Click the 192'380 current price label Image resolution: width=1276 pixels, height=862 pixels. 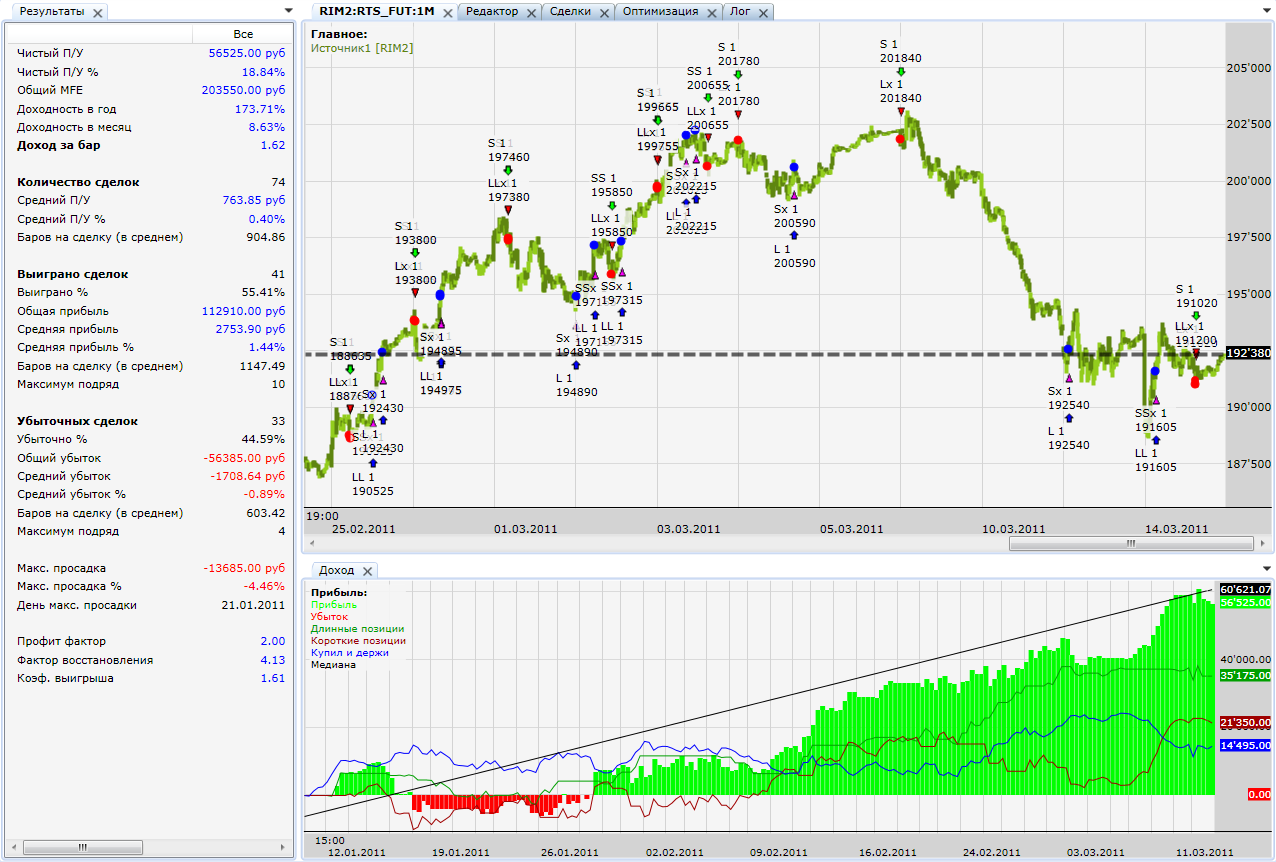point(1248,353)
